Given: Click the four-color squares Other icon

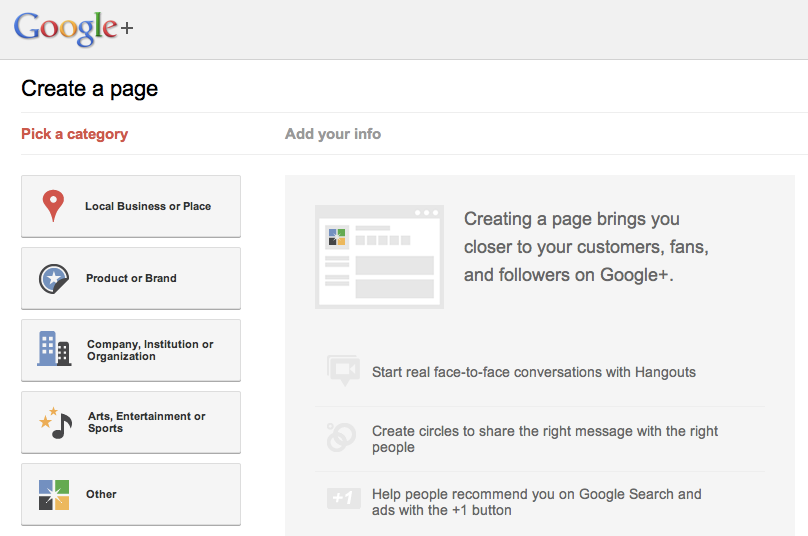Looking at the screenshot, I should 54,495.
